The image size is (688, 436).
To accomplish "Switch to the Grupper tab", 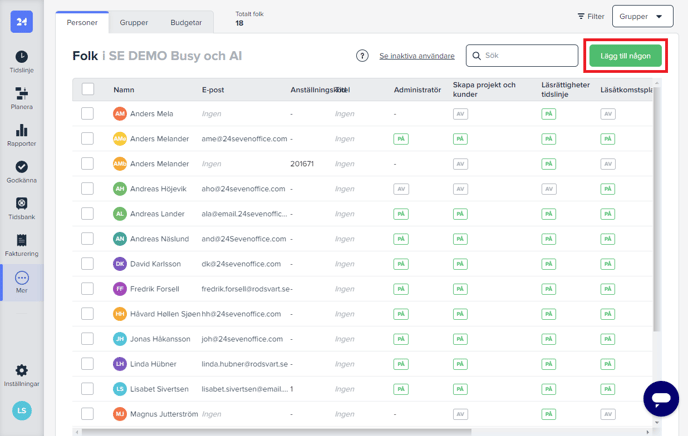I will (134, 22).
